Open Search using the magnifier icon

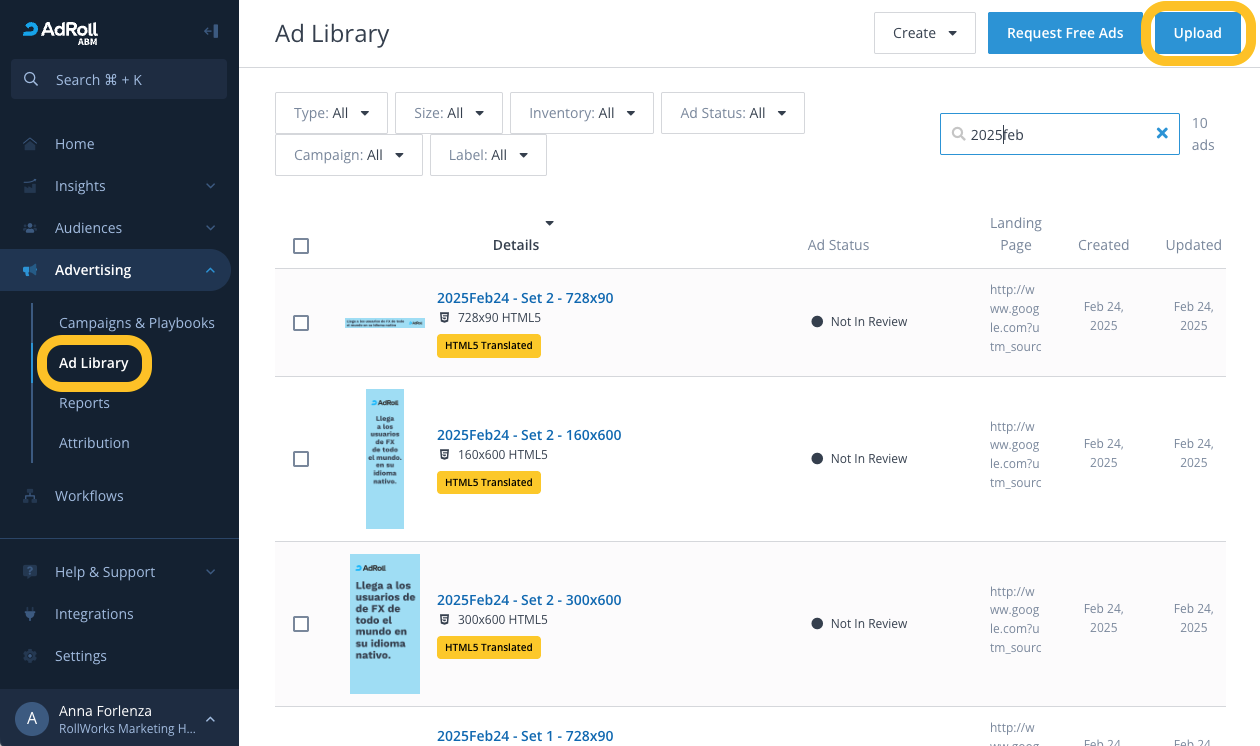33,79
